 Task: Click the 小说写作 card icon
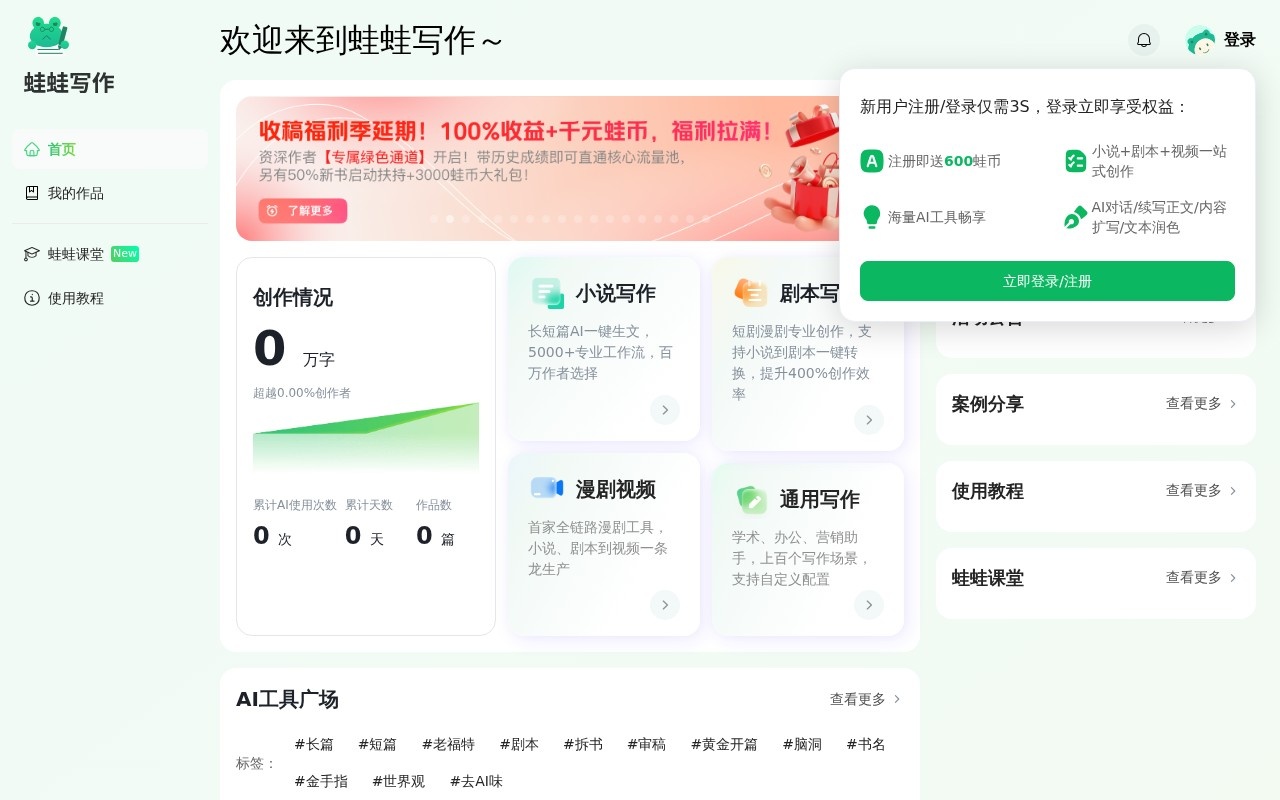pos(548,293)
